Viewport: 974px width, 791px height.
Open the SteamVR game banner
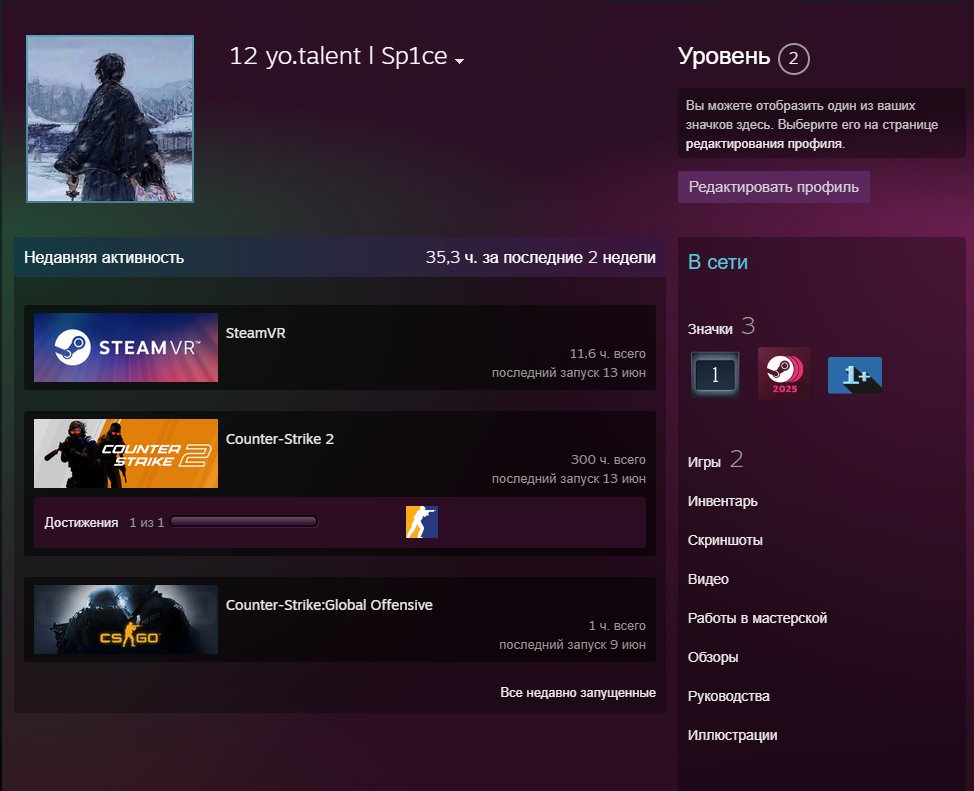tap(126, 347)
